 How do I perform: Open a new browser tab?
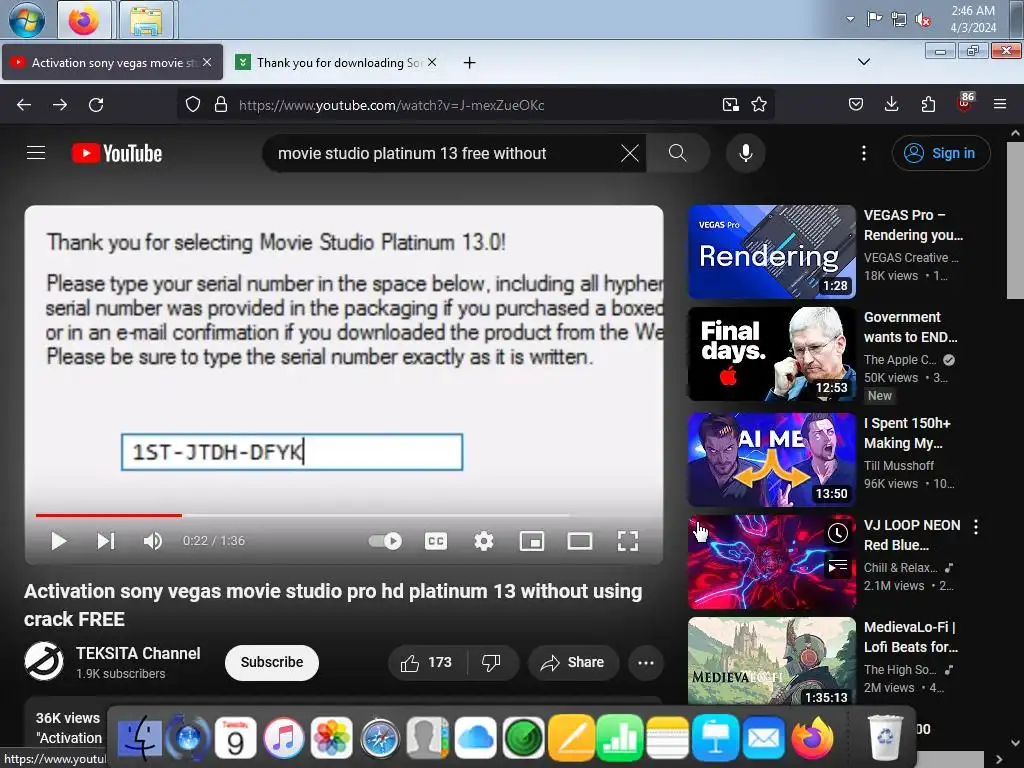[469, 63]
